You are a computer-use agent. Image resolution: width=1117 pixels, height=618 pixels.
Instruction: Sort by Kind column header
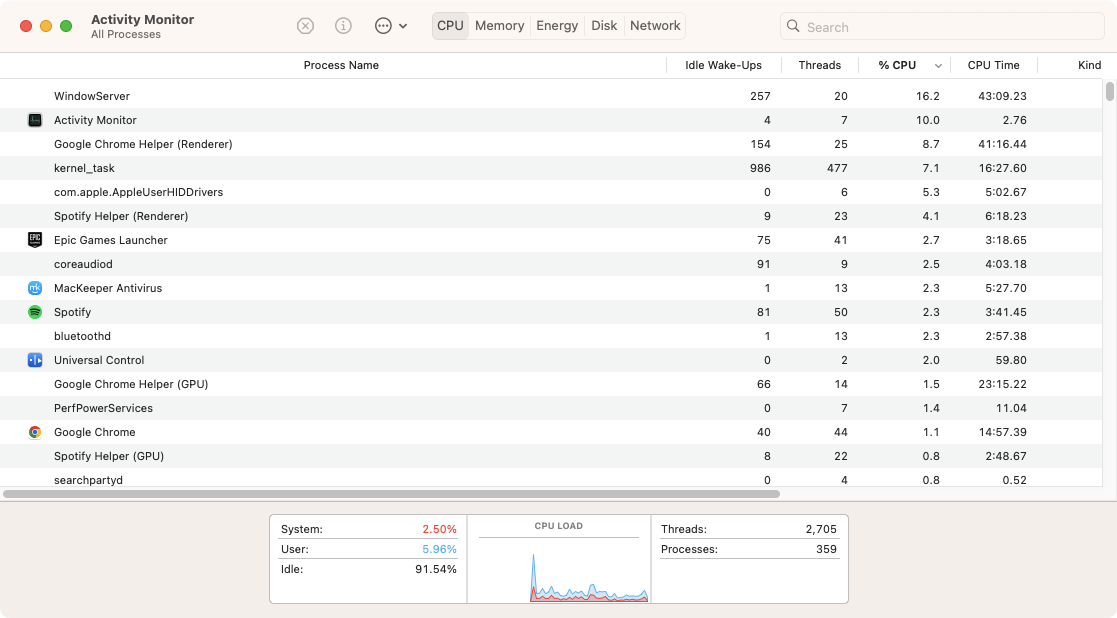click(1090, 66)
